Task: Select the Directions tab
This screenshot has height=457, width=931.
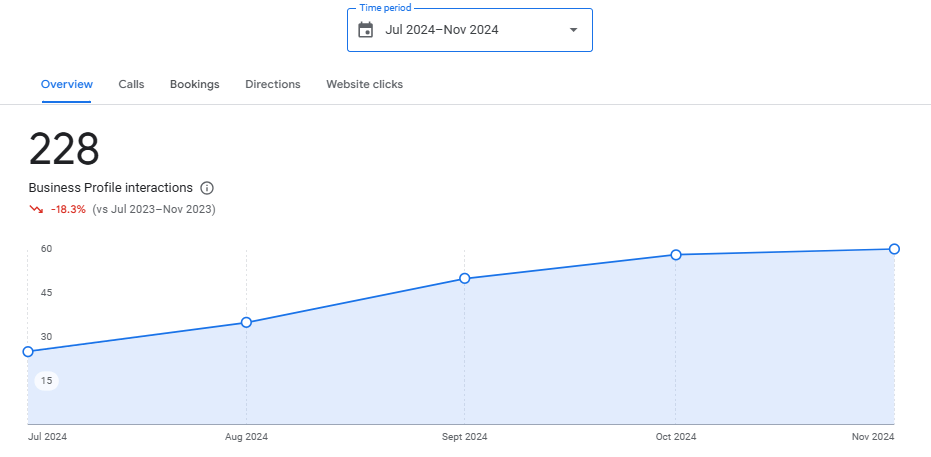Action: [x=273, y=85]
